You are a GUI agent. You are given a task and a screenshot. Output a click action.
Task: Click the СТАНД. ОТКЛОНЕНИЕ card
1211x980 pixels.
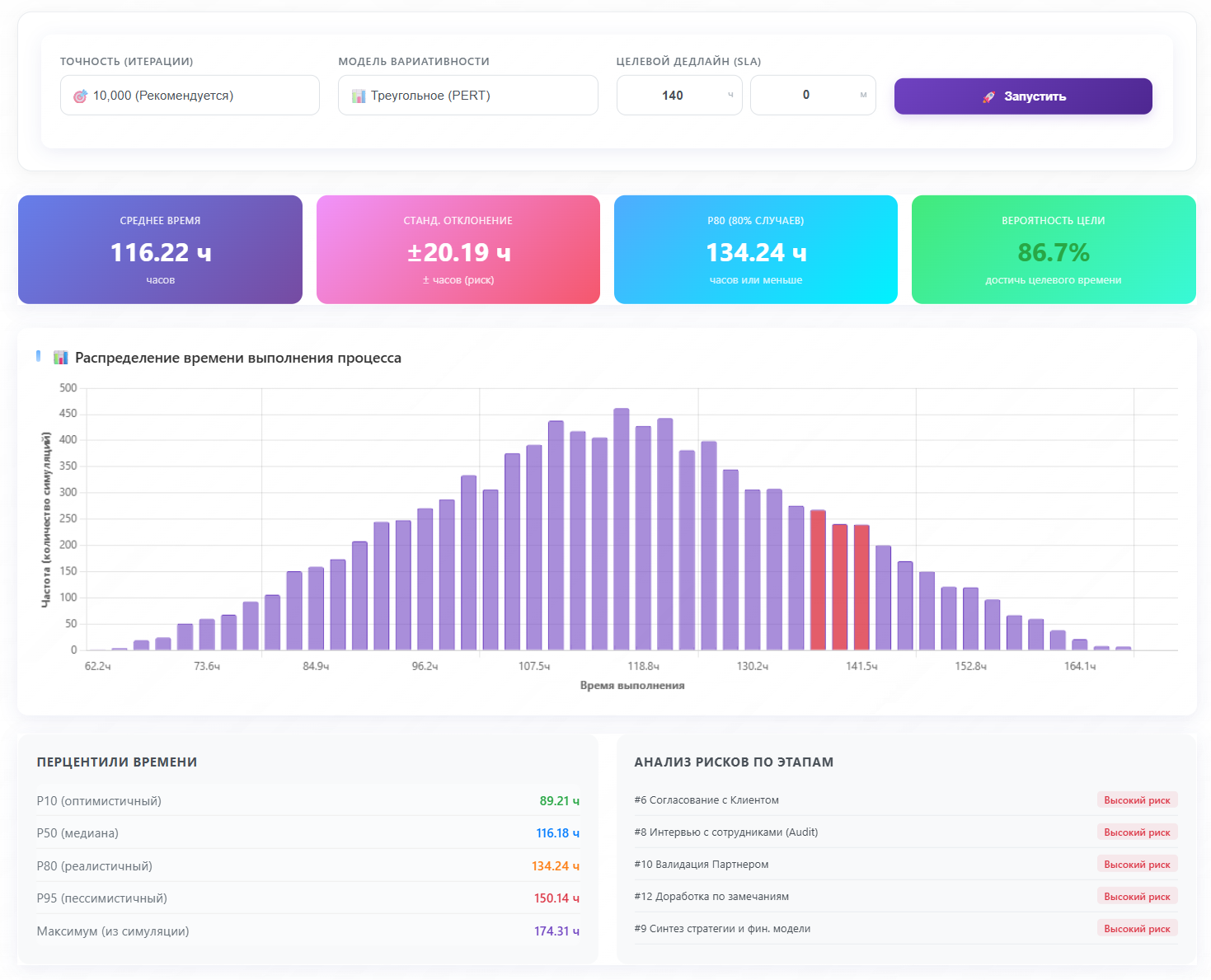point(458,249)
